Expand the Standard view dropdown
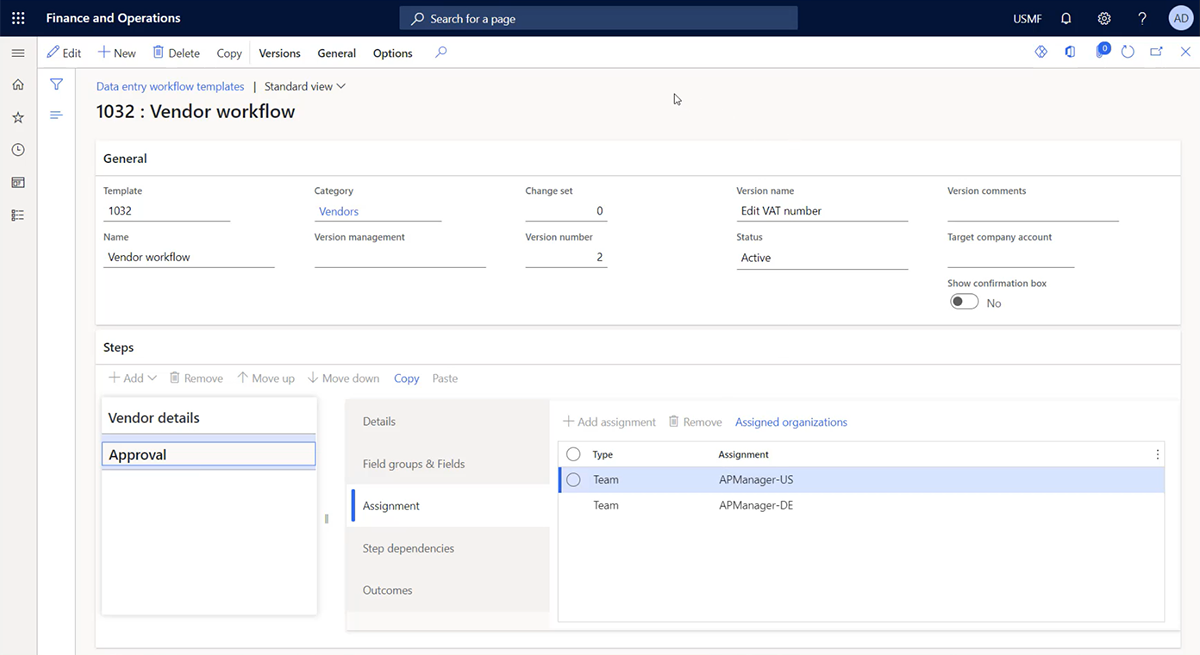 [x=305, y=86]
